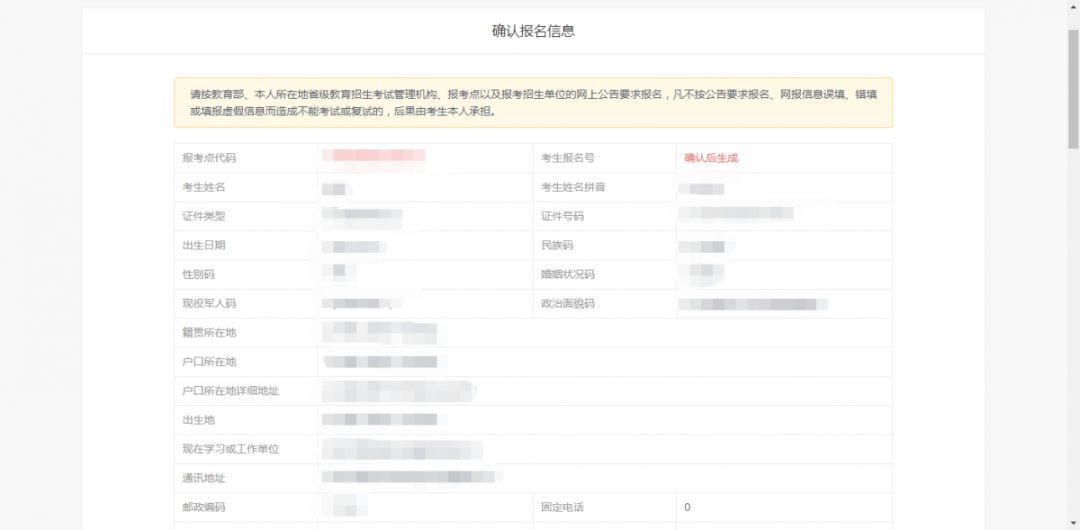Click the 固定电话 value showing 0
Screen dimensions: 1080x530
tap(687, 507)
